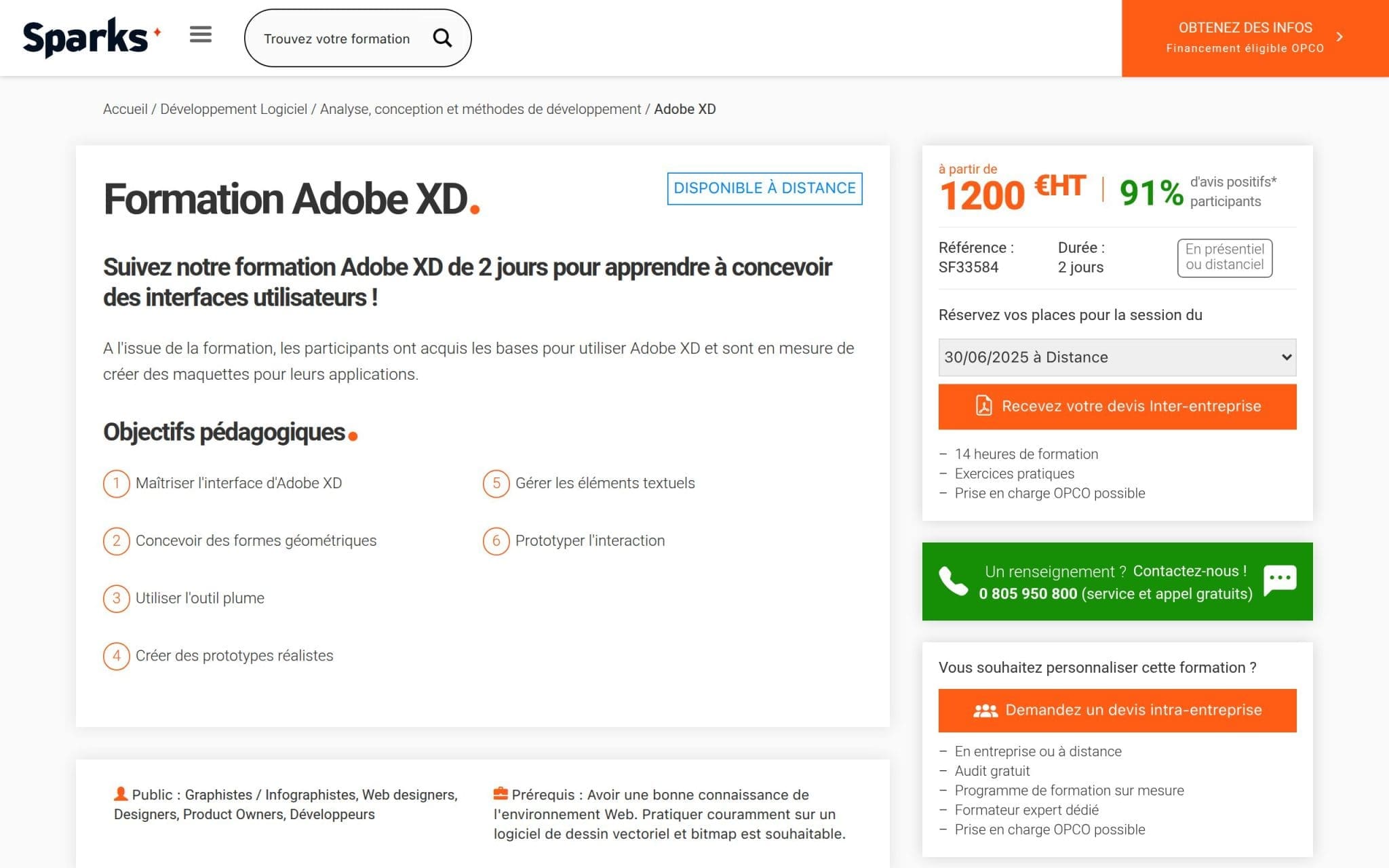
Task: Click the Exercices pratiques list item
Action: coord(1014,474)
